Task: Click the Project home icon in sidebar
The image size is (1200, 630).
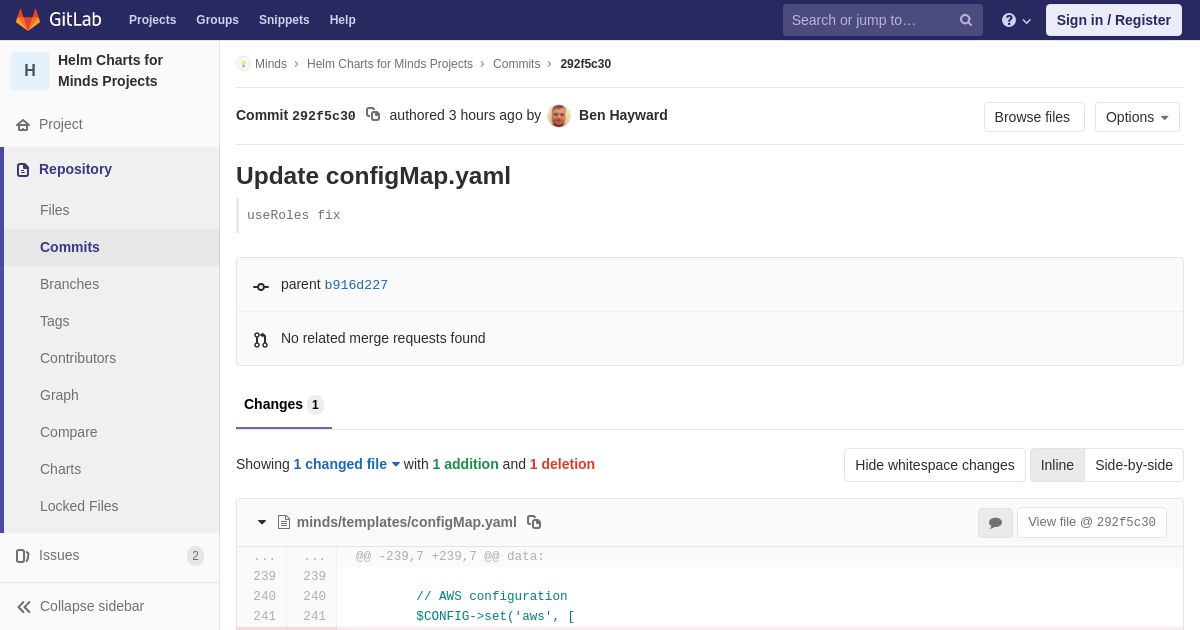Action: (x=23, y=125)
